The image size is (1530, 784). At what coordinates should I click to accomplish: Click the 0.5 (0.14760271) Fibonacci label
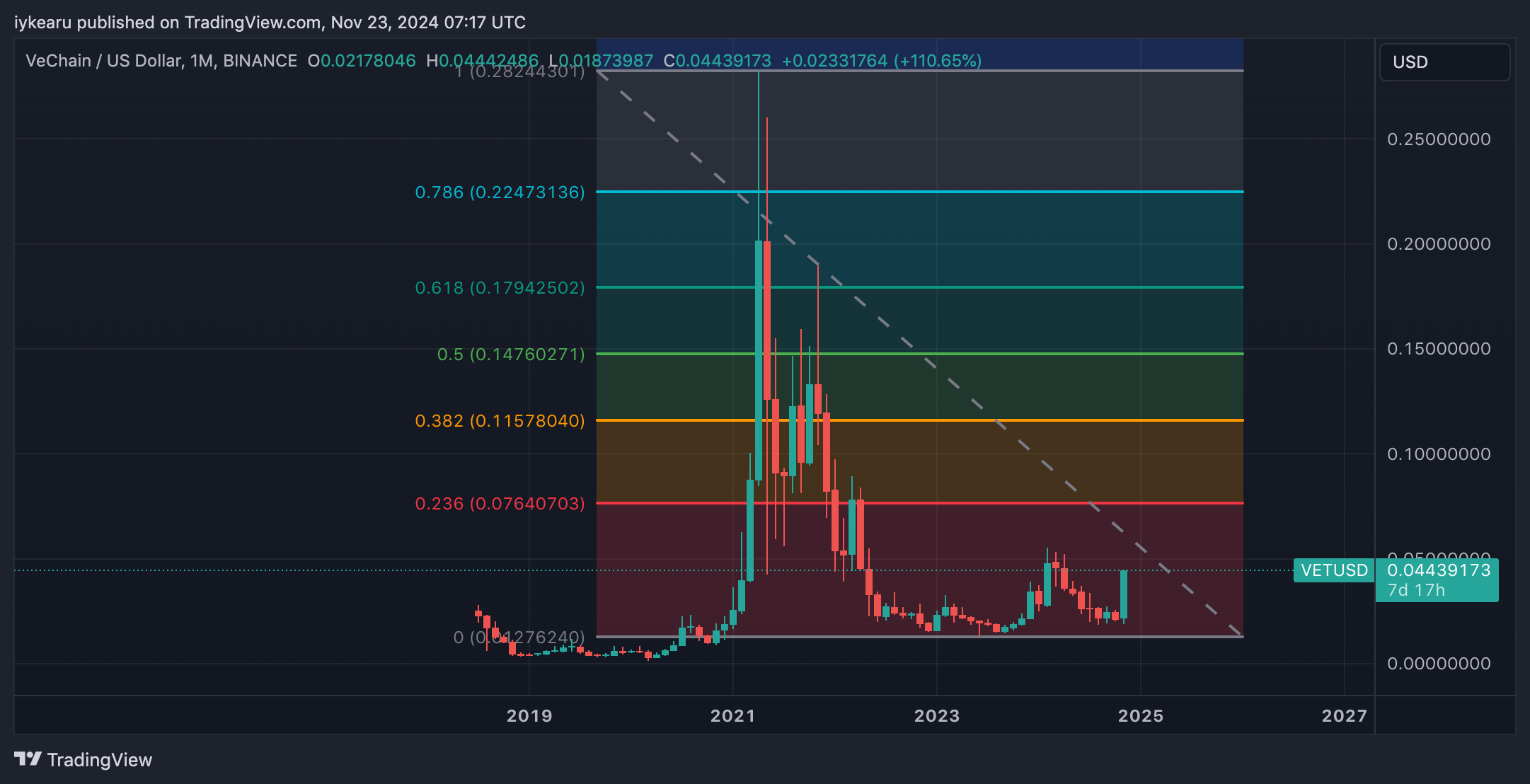coord(511,354)
